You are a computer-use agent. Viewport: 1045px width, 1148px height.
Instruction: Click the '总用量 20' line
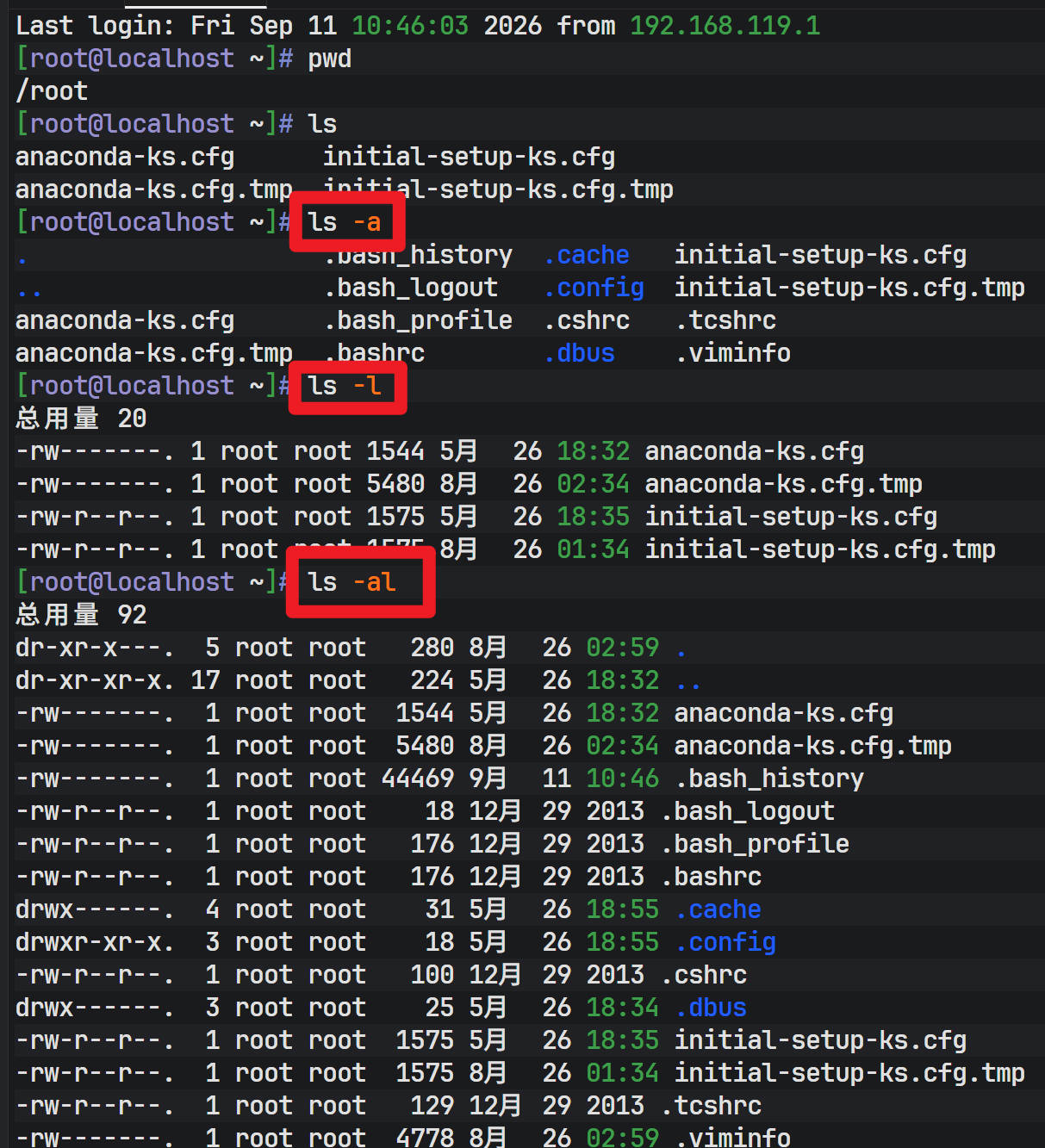[81, 419]
